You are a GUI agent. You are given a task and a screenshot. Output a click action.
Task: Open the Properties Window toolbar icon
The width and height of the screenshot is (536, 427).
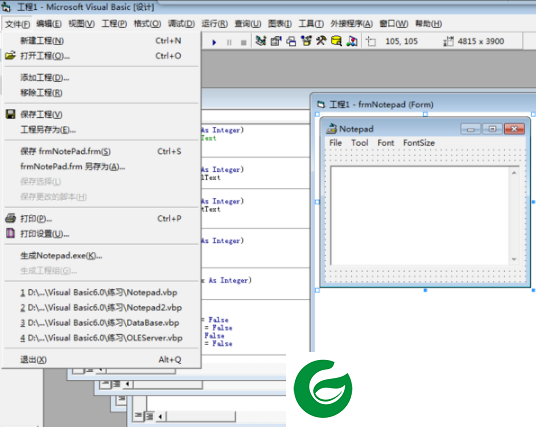click(276, 41)
